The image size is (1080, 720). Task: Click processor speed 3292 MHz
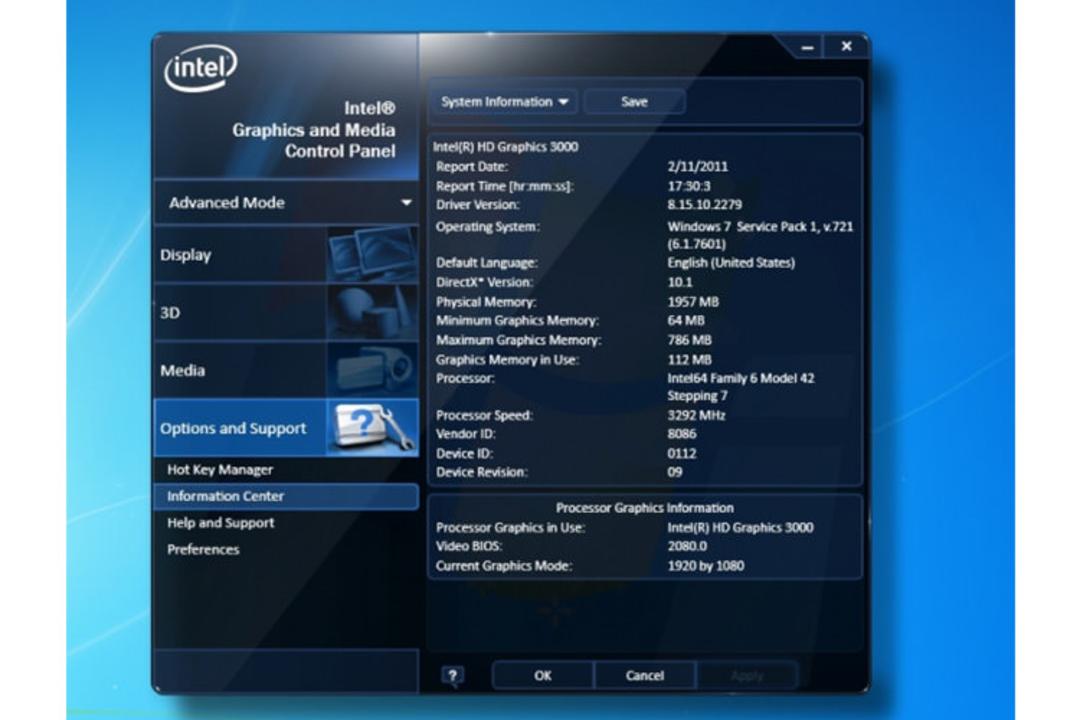pos(696,415)
